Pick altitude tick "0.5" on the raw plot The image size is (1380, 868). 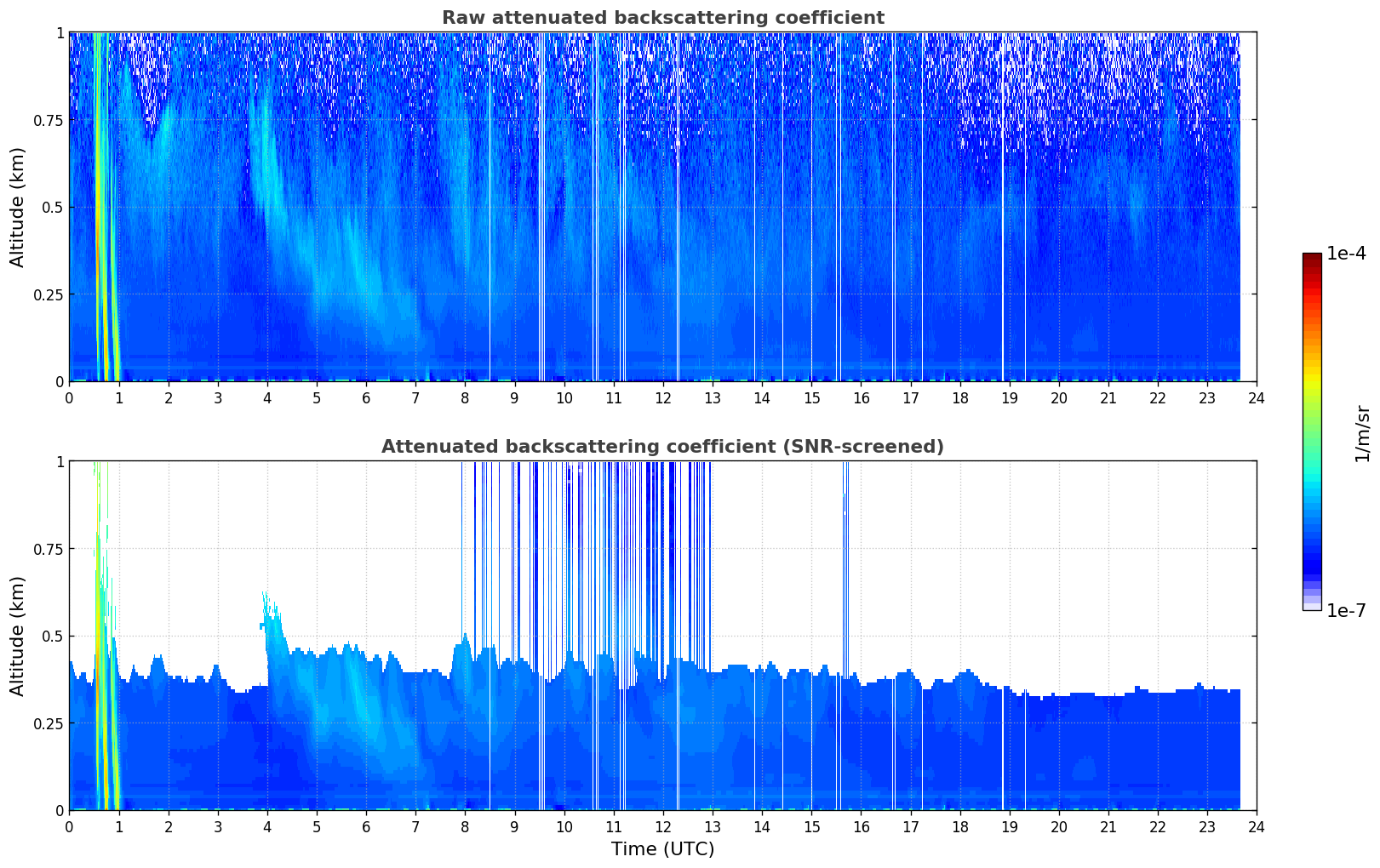point(52,207)
